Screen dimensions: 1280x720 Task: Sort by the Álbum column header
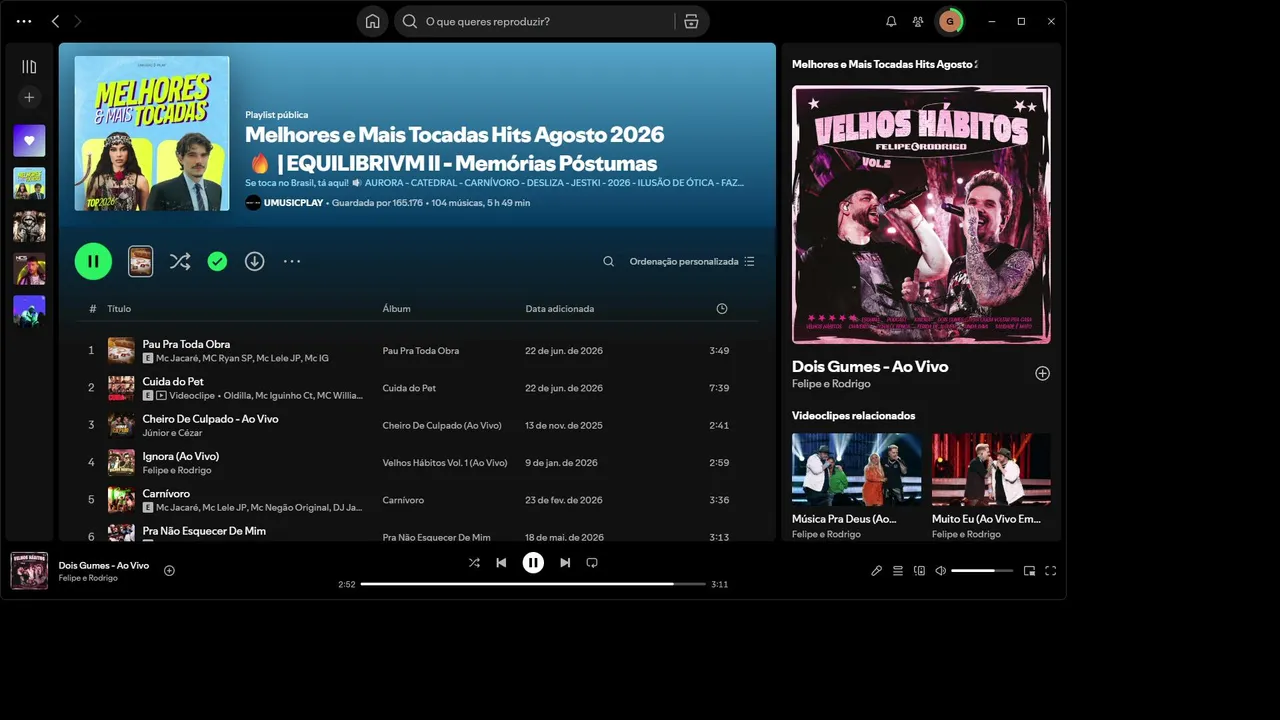tap(396, 309)
